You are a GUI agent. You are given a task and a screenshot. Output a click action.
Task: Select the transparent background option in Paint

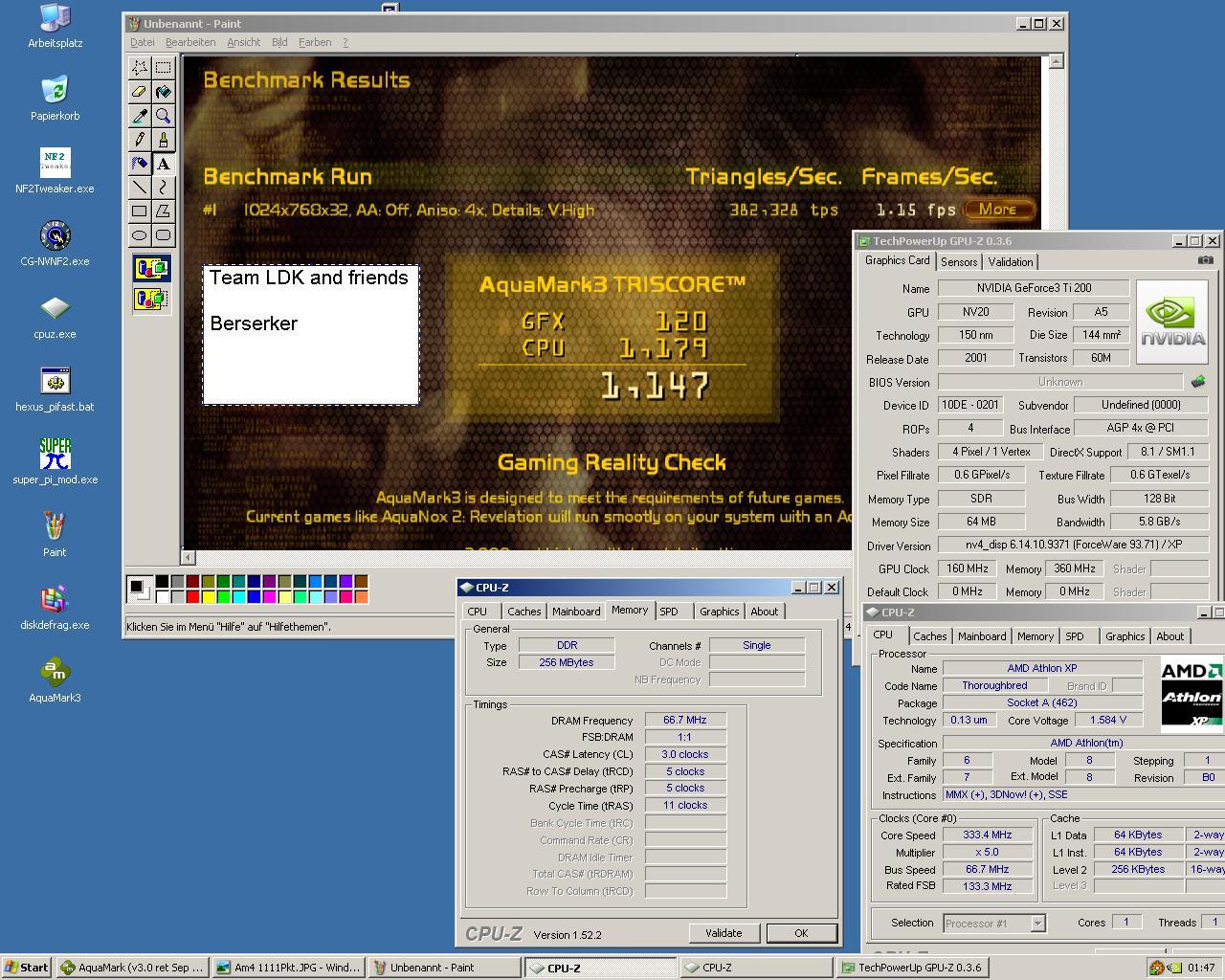coord(151,299)
